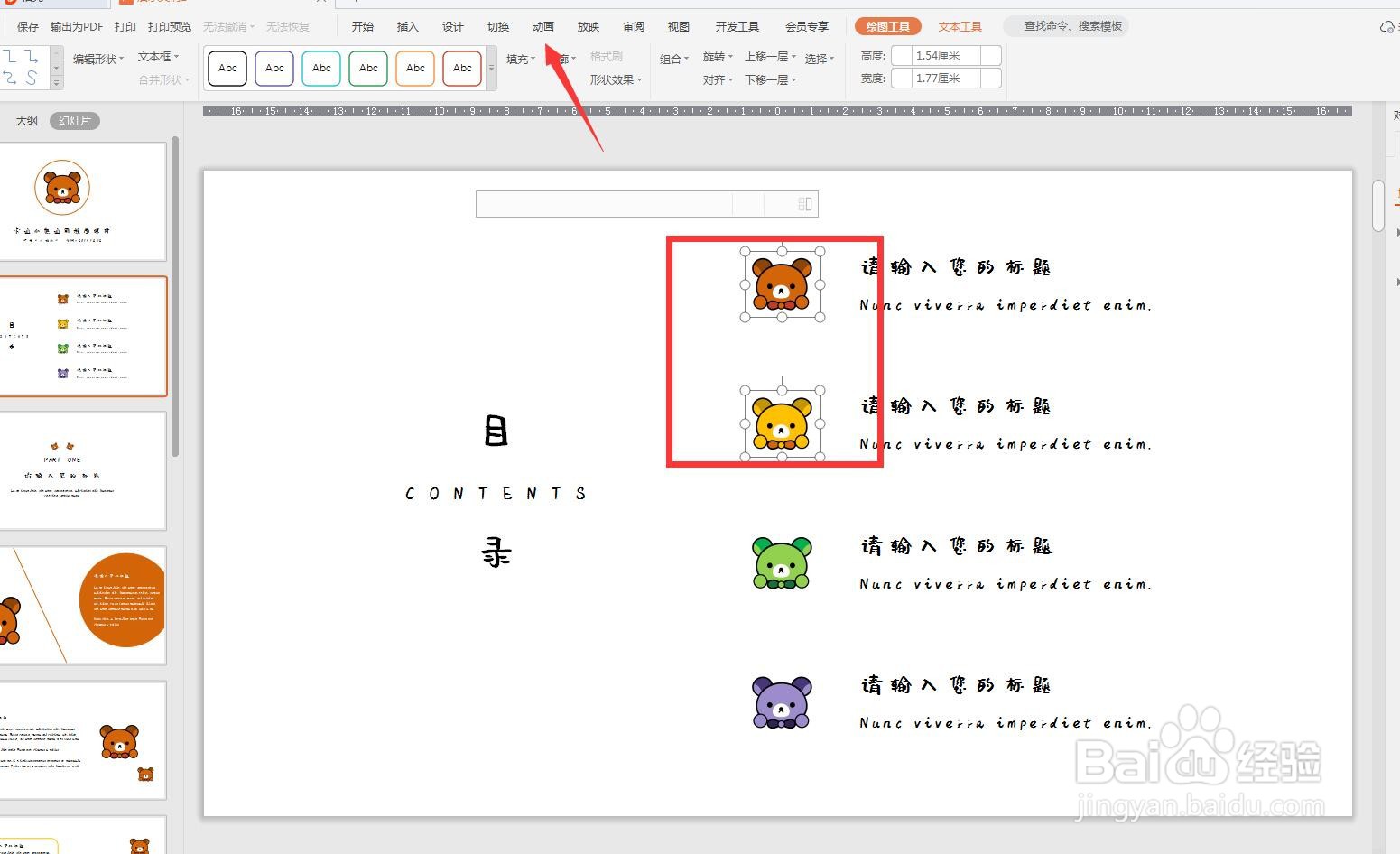Click the floating toolbar icon above slide
The image size is (1400, 854).
pyautogui.click(x=805, y=204)
